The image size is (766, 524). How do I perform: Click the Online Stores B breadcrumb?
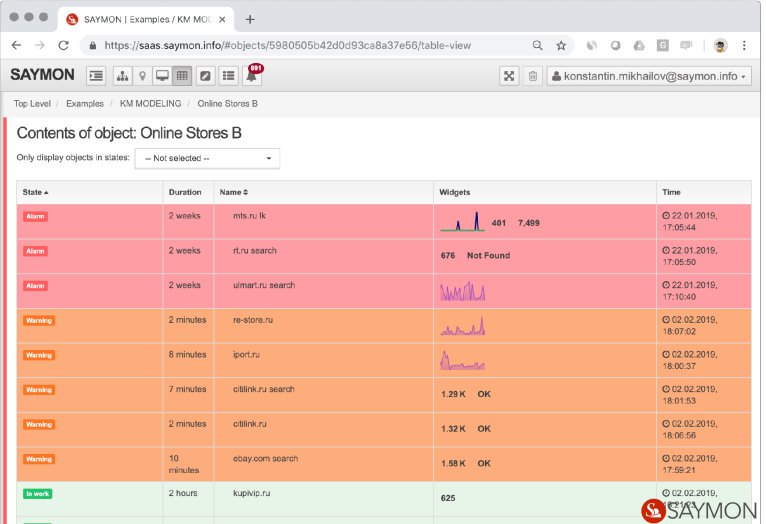[x=227, y=104]
